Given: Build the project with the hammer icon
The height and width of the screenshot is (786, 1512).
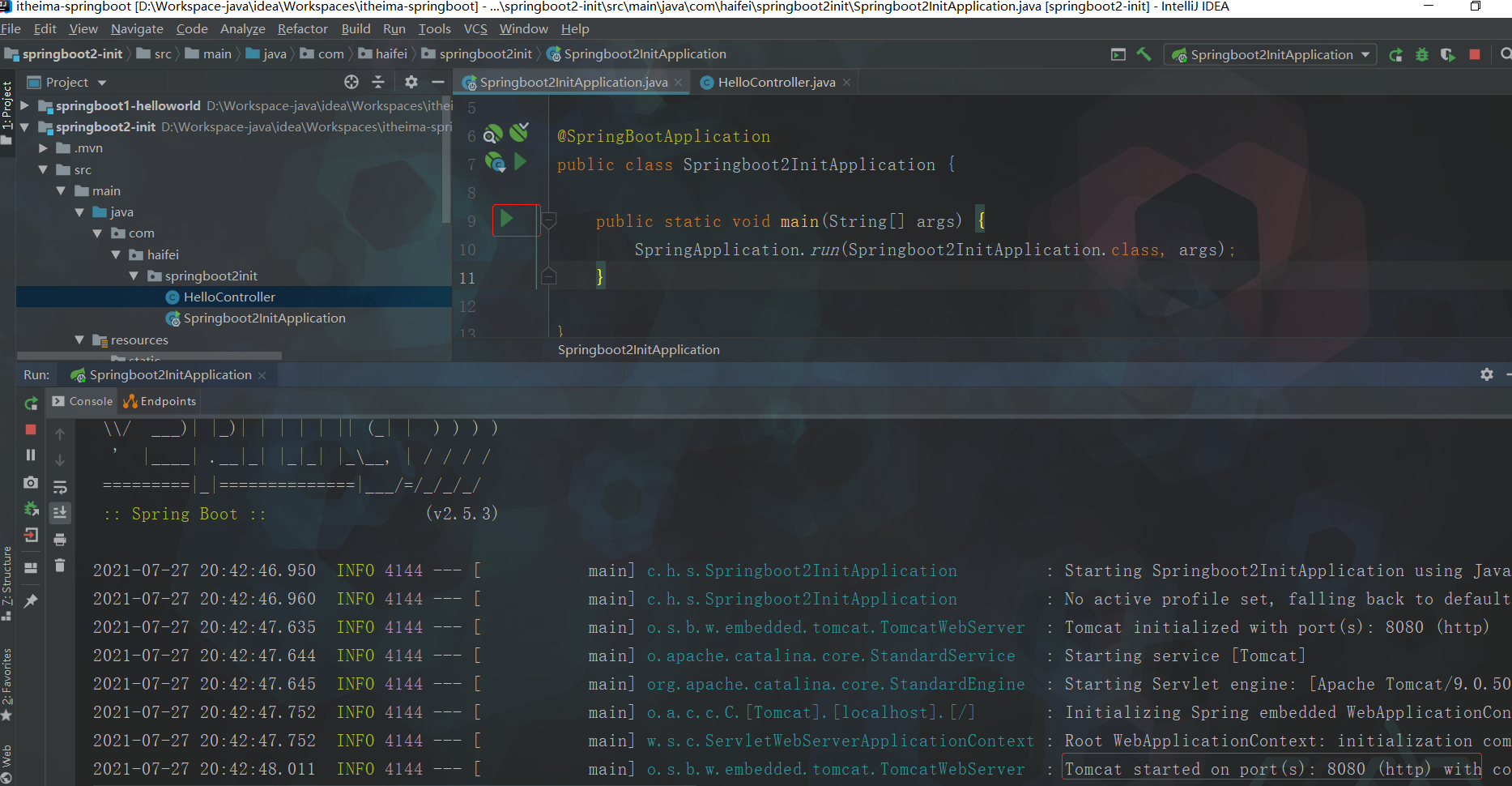Looking at the screenshot, I should point(1144,54).
